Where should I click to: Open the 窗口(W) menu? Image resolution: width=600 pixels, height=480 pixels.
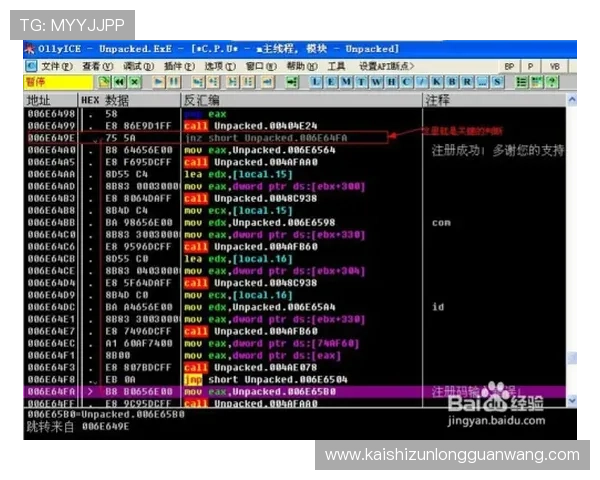point(261,66)
